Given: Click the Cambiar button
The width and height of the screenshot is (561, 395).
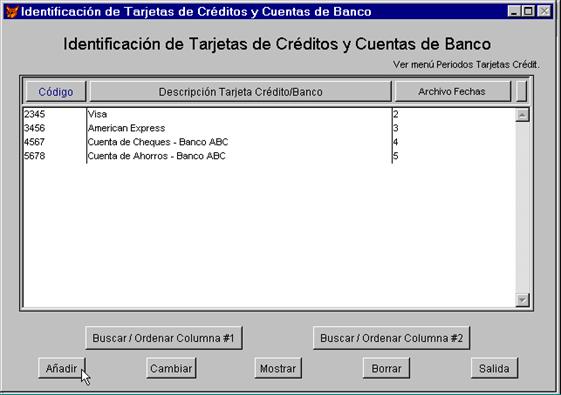Looking at the screenshot, I should point(171,368).
